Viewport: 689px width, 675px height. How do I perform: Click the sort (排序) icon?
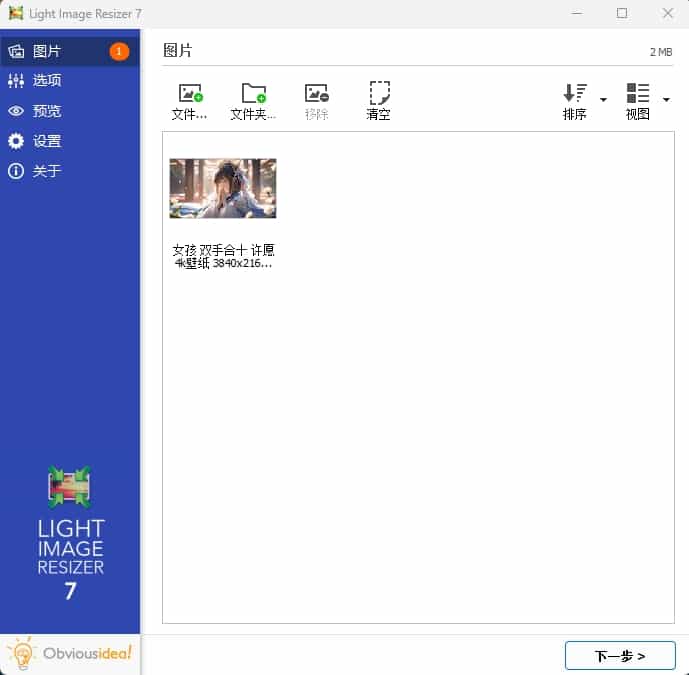point(575,94)
